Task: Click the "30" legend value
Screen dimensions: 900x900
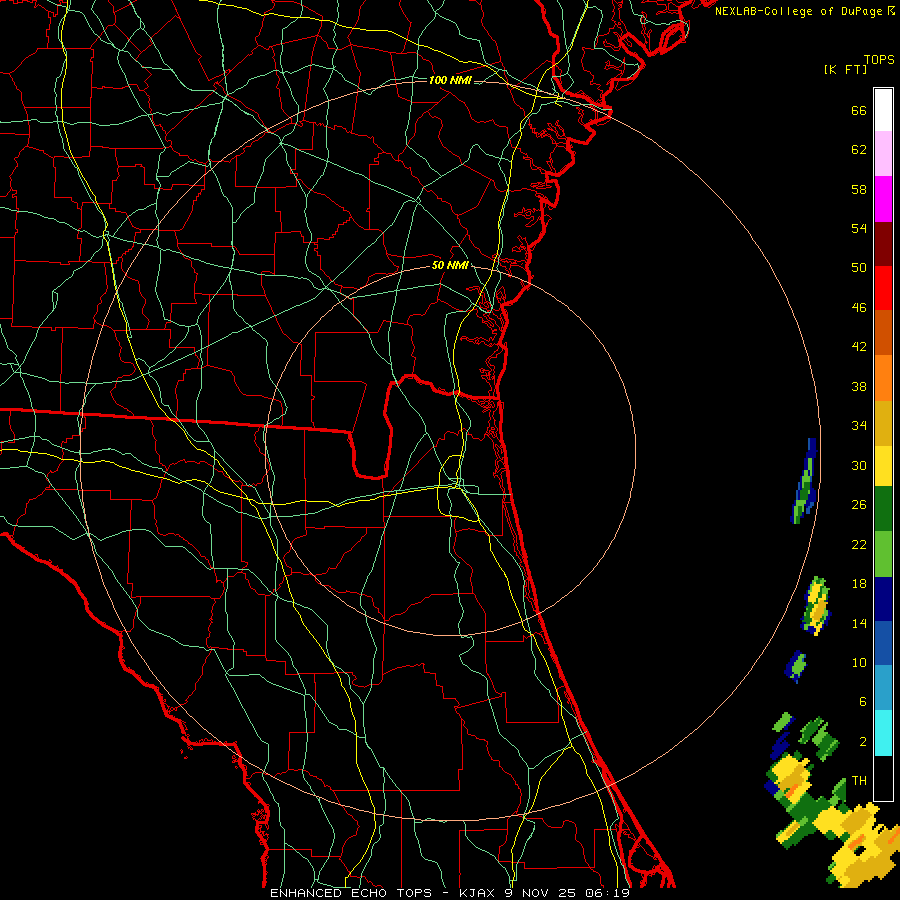Action: (859, 465)
